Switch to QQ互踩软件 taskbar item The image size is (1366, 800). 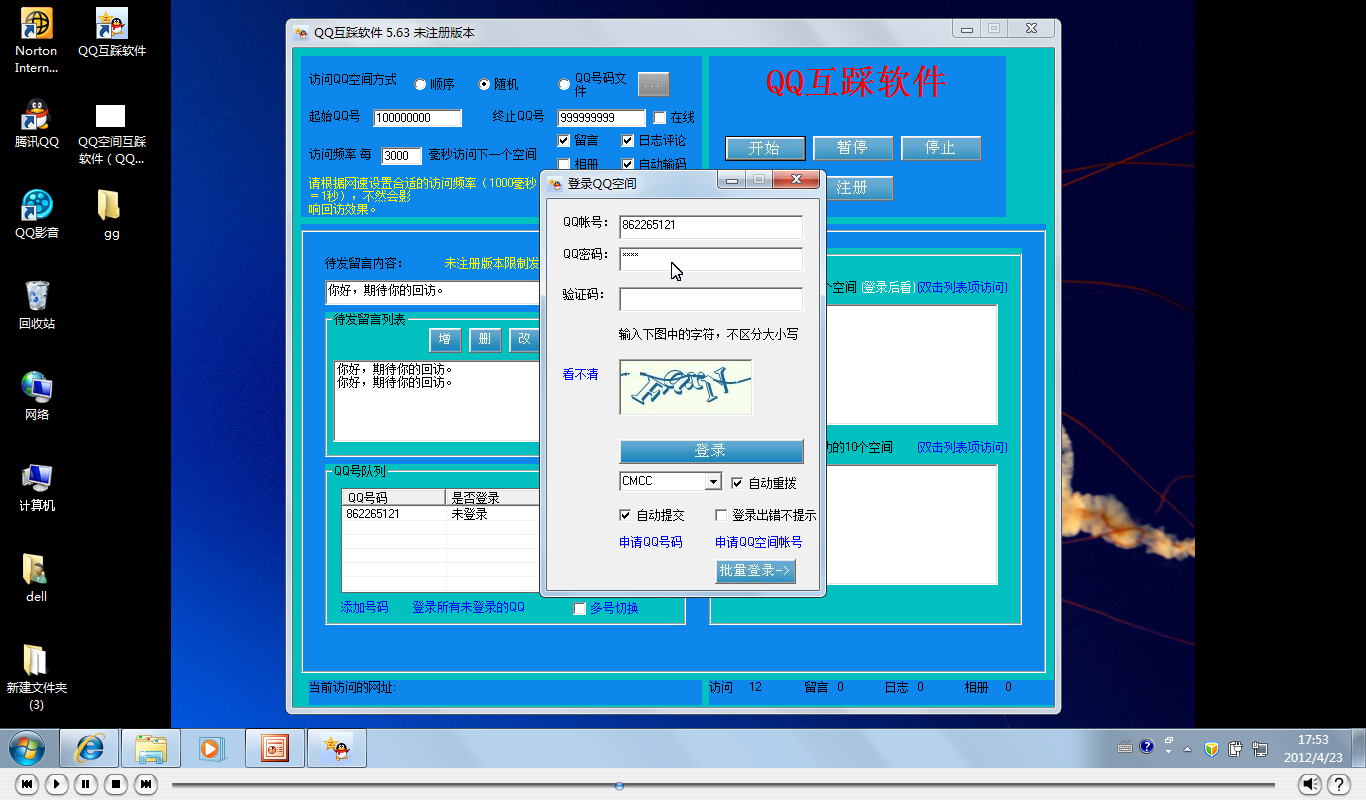[336, 748]
